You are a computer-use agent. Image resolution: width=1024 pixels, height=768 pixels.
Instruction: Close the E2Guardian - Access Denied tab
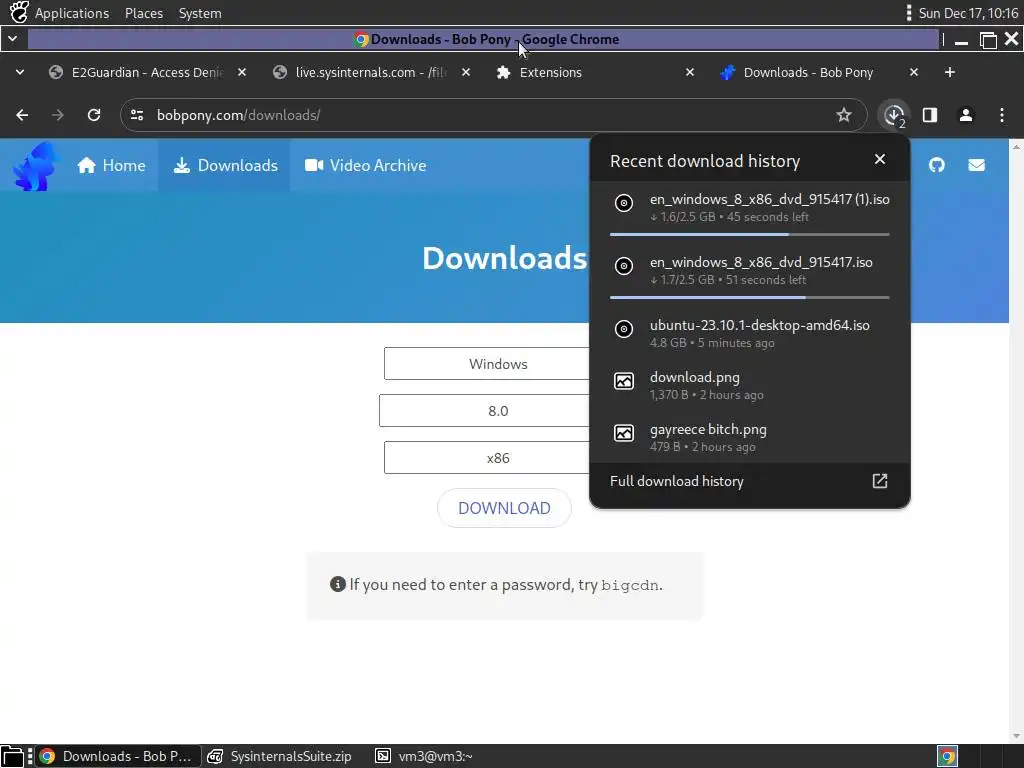242,72
